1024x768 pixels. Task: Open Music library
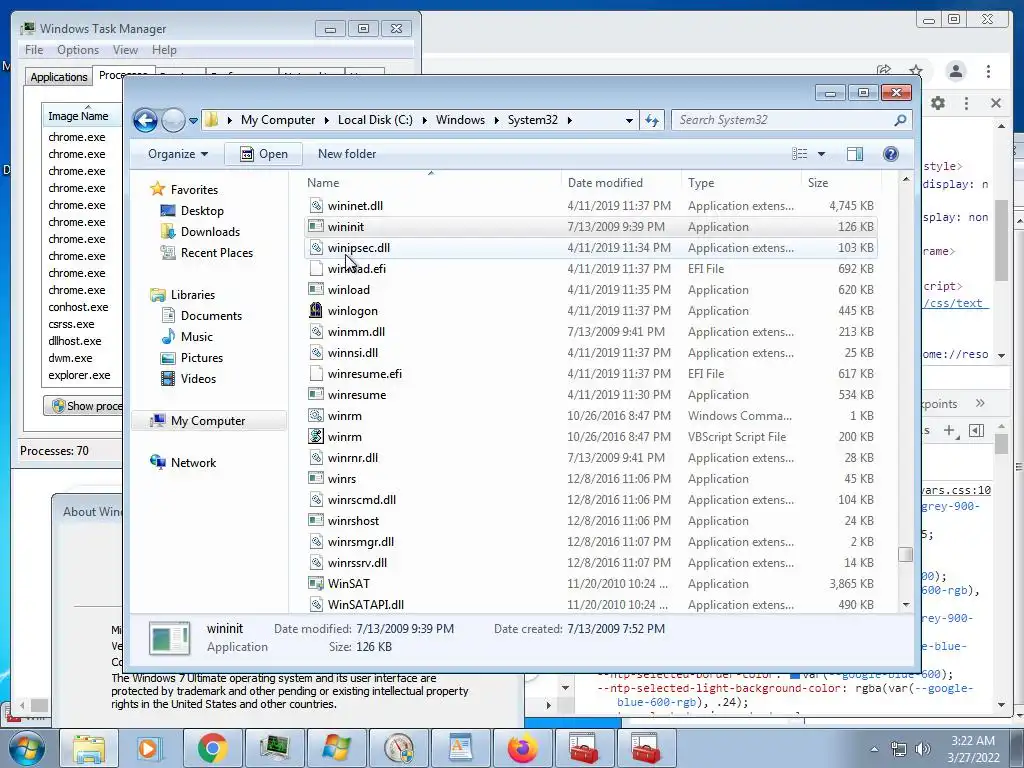click(x=197, y=337)
